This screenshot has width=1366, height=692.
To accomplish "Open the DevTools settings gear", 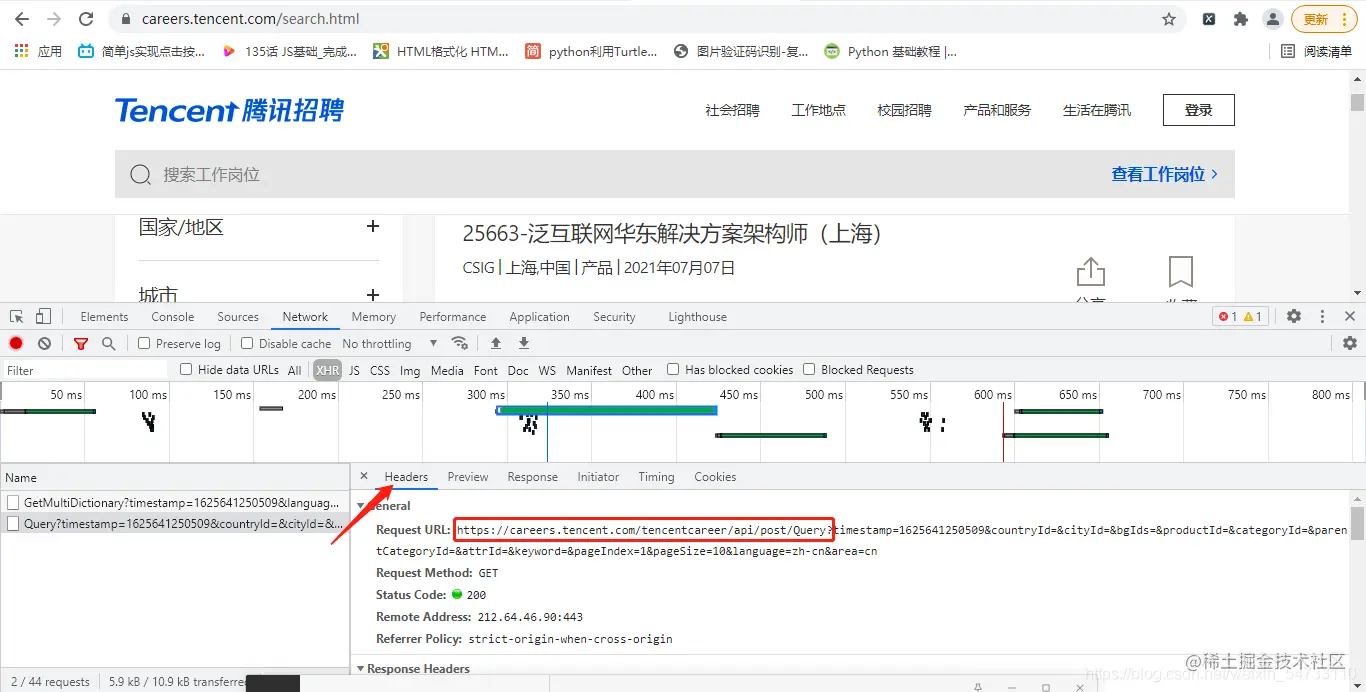I will 1294,316.
